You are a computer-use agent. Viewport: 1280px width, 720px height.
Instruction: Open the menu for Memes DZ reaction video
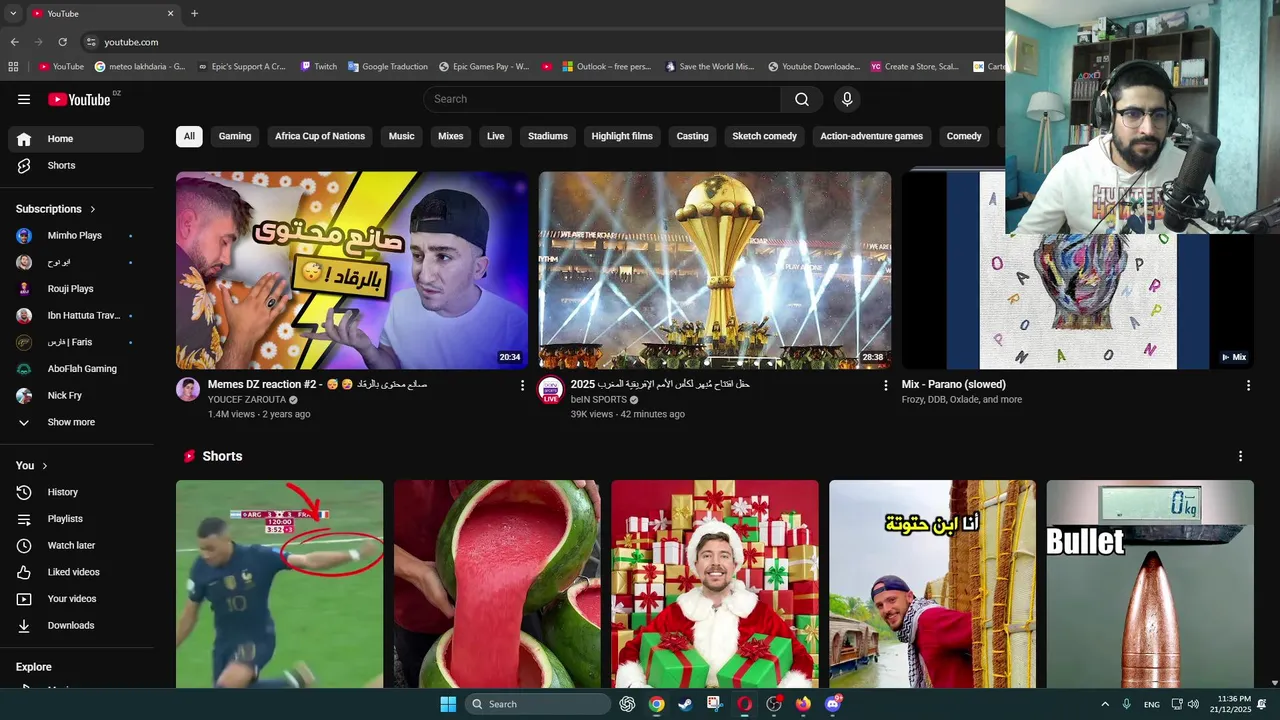coord(522,385)
